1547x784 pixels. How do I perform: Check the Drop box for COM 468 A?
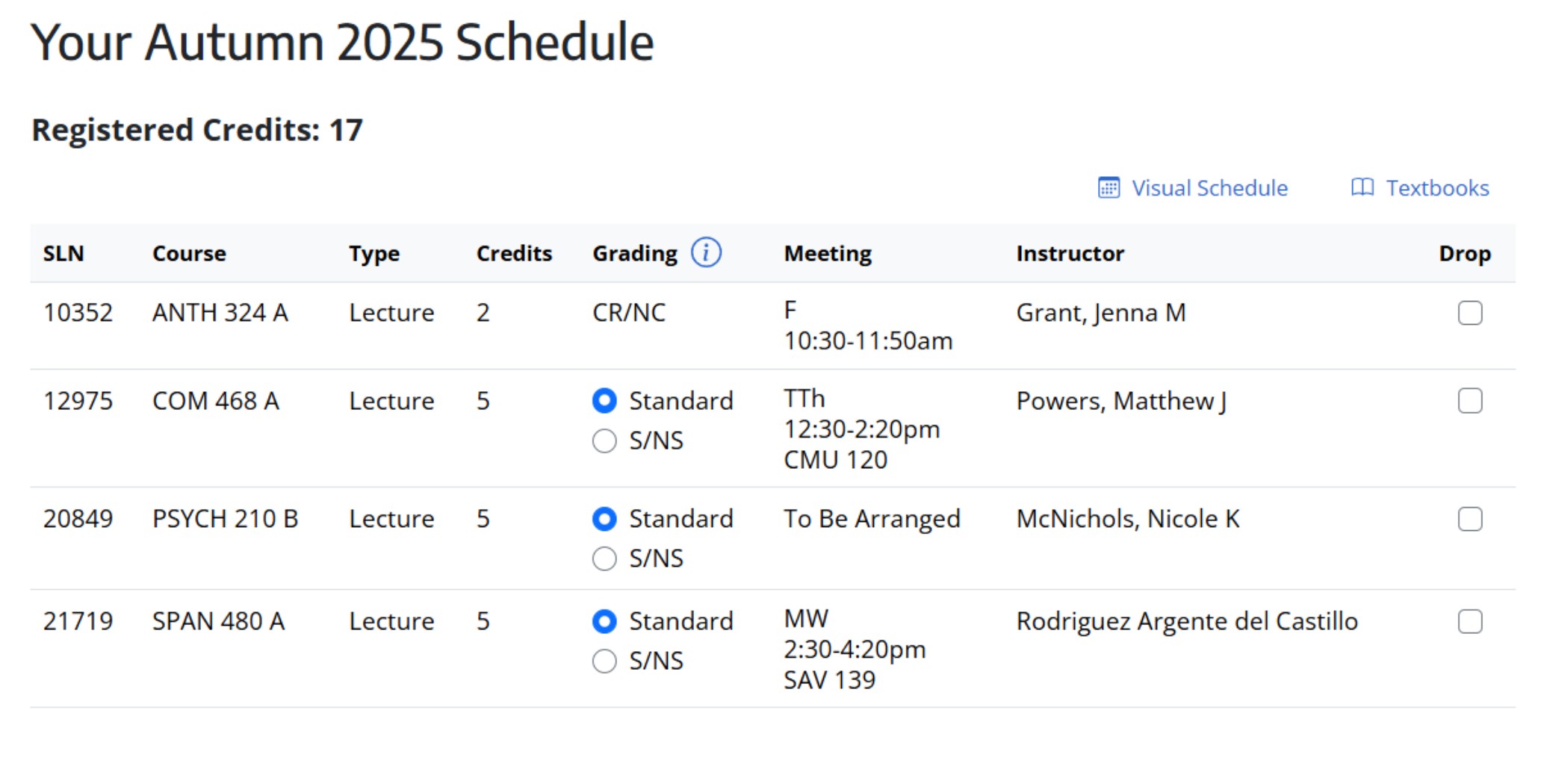[1470, 401]
